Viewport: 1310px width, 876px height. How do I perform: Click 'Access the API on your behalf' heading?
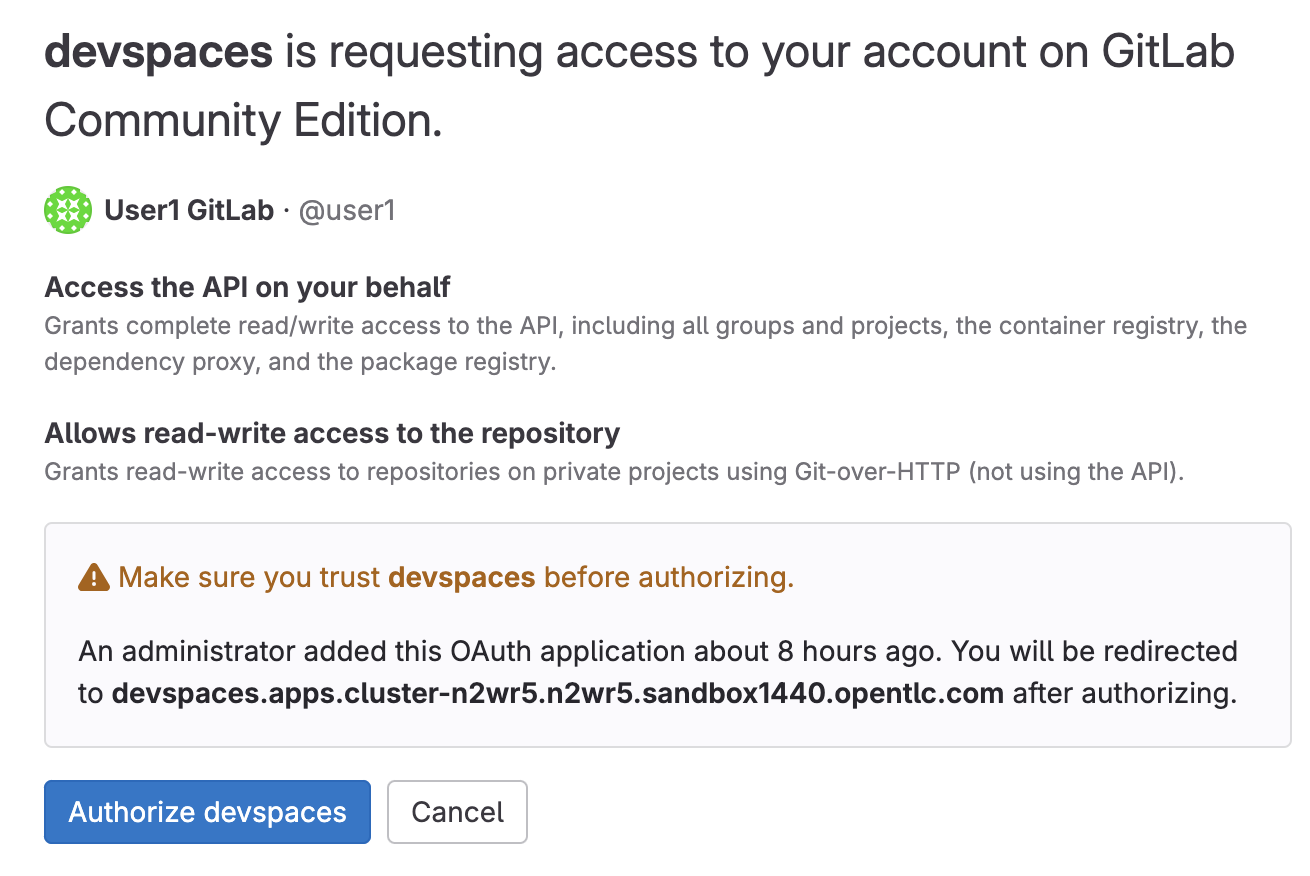point(248,288)
